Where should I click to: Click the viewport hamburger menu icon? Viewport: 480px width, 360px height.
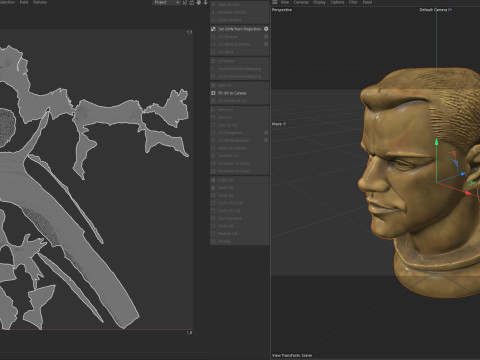tap(275, 2)
